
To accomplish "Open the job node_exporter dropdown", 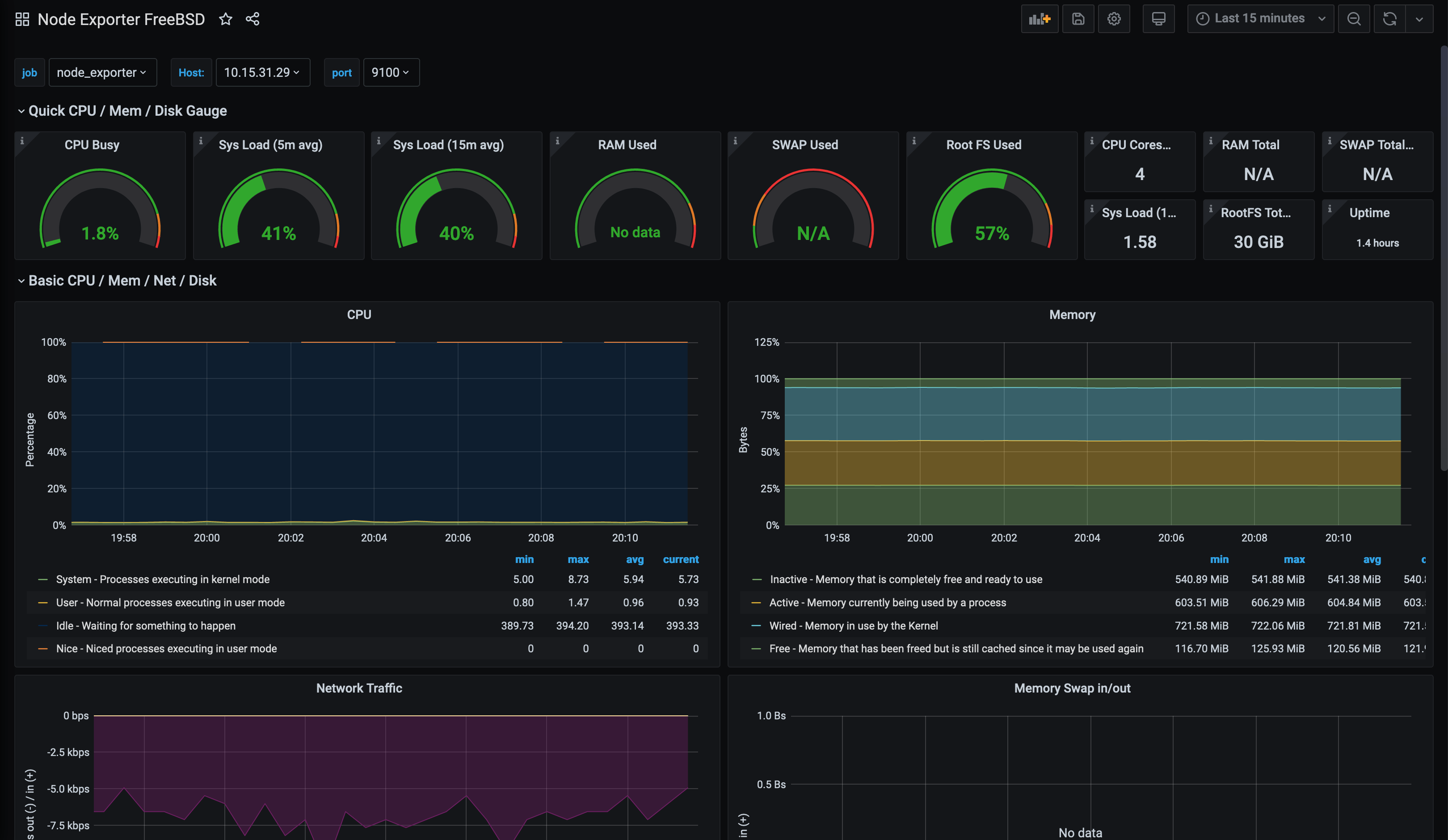I will [x=102, y=72].
